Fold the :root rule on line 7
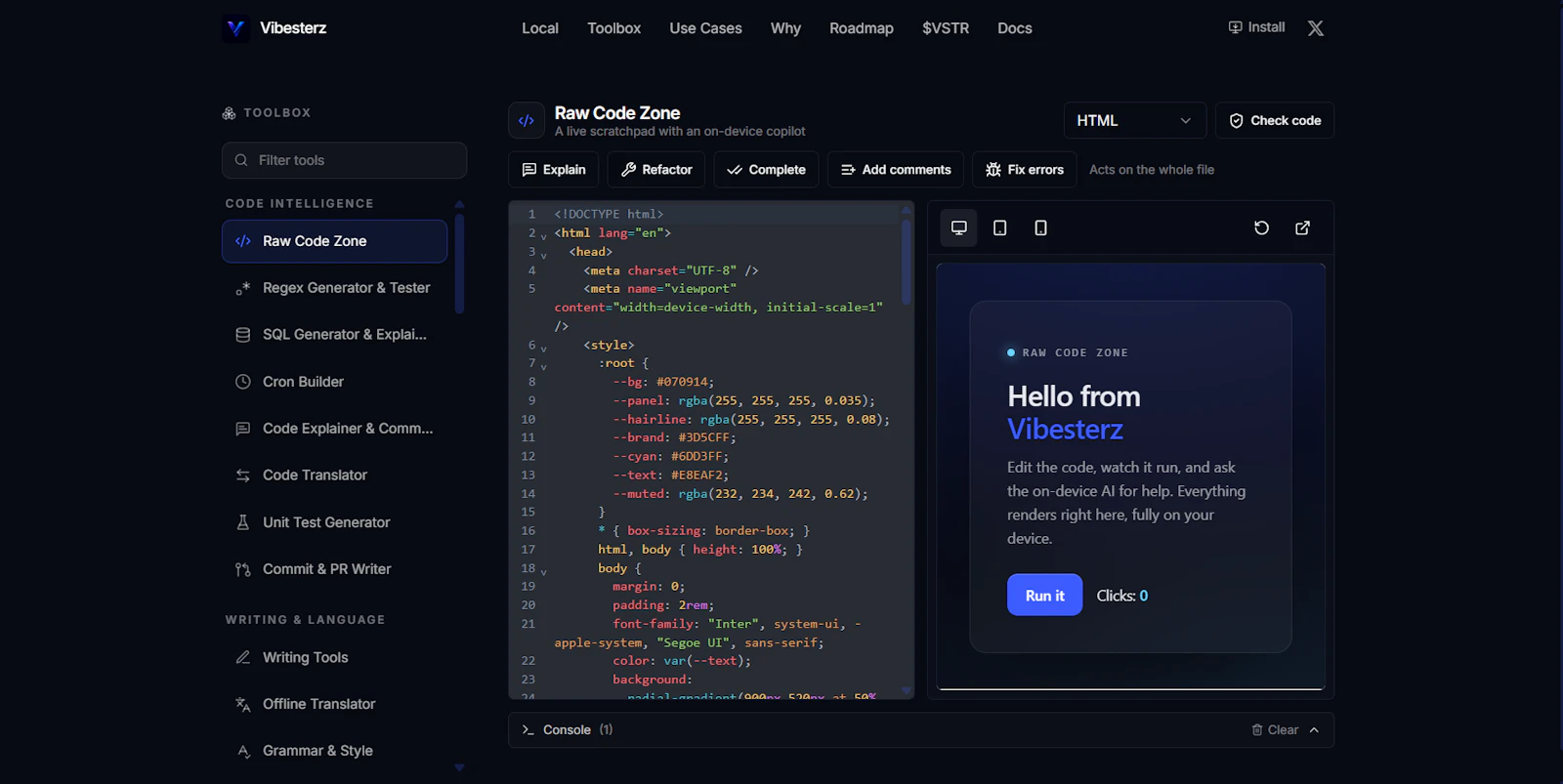Viewport: 1563px width, 784px height. click(x=544, y=367)
